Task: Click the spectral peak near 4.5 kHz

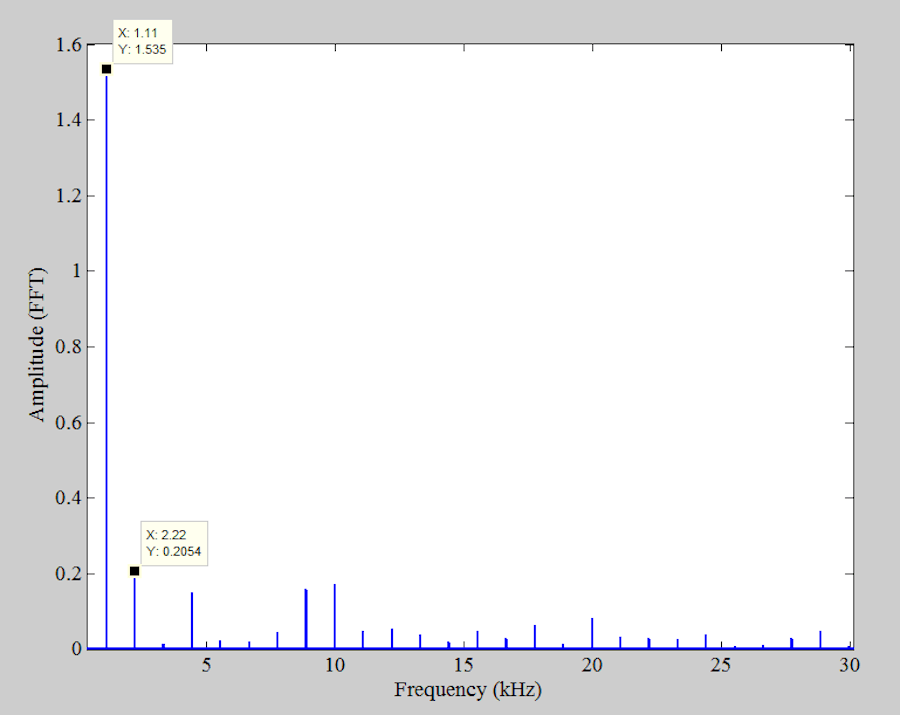Action: coord(192,620)
